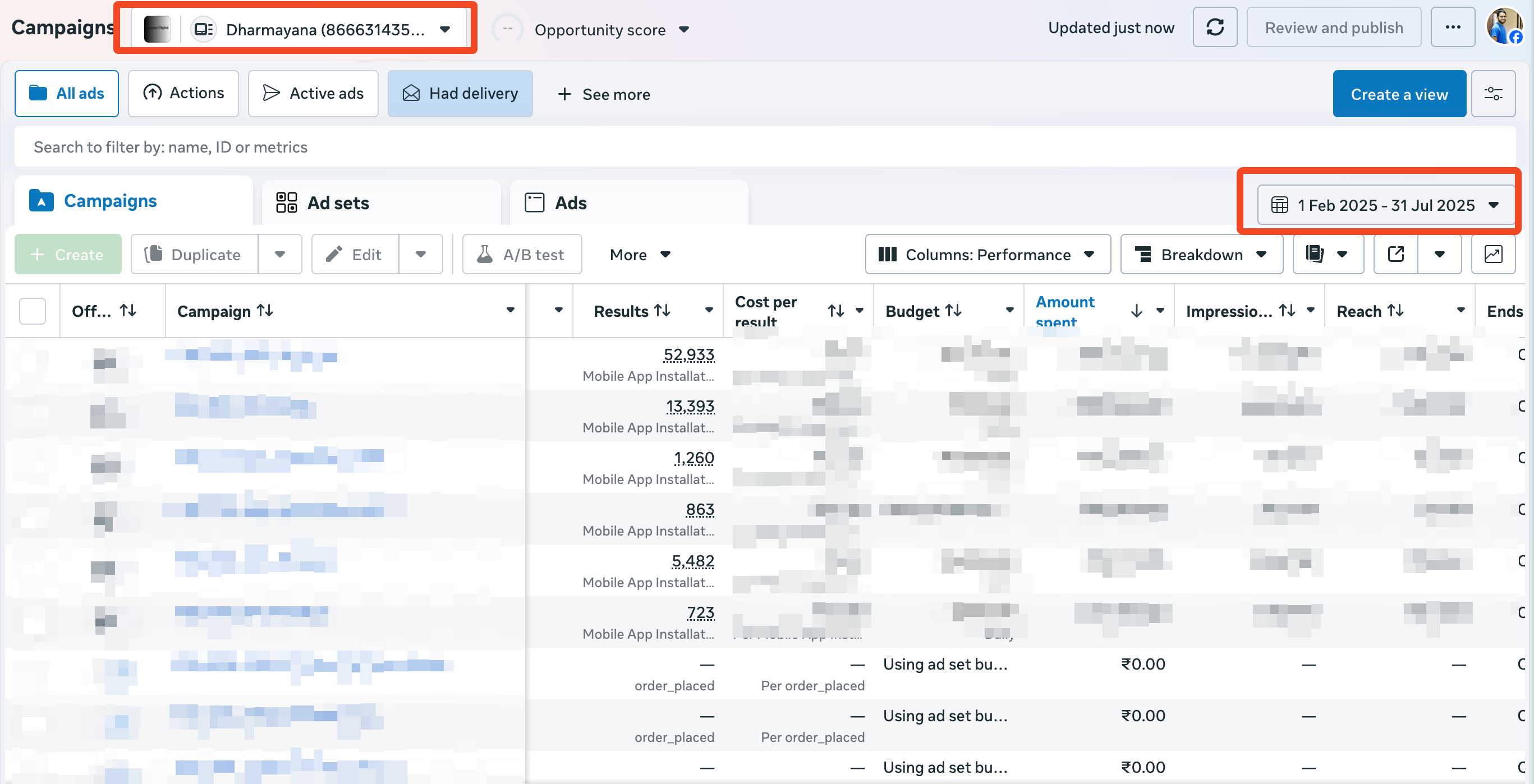Click the green Create button

pyautogui.click(x=68, y=255)
